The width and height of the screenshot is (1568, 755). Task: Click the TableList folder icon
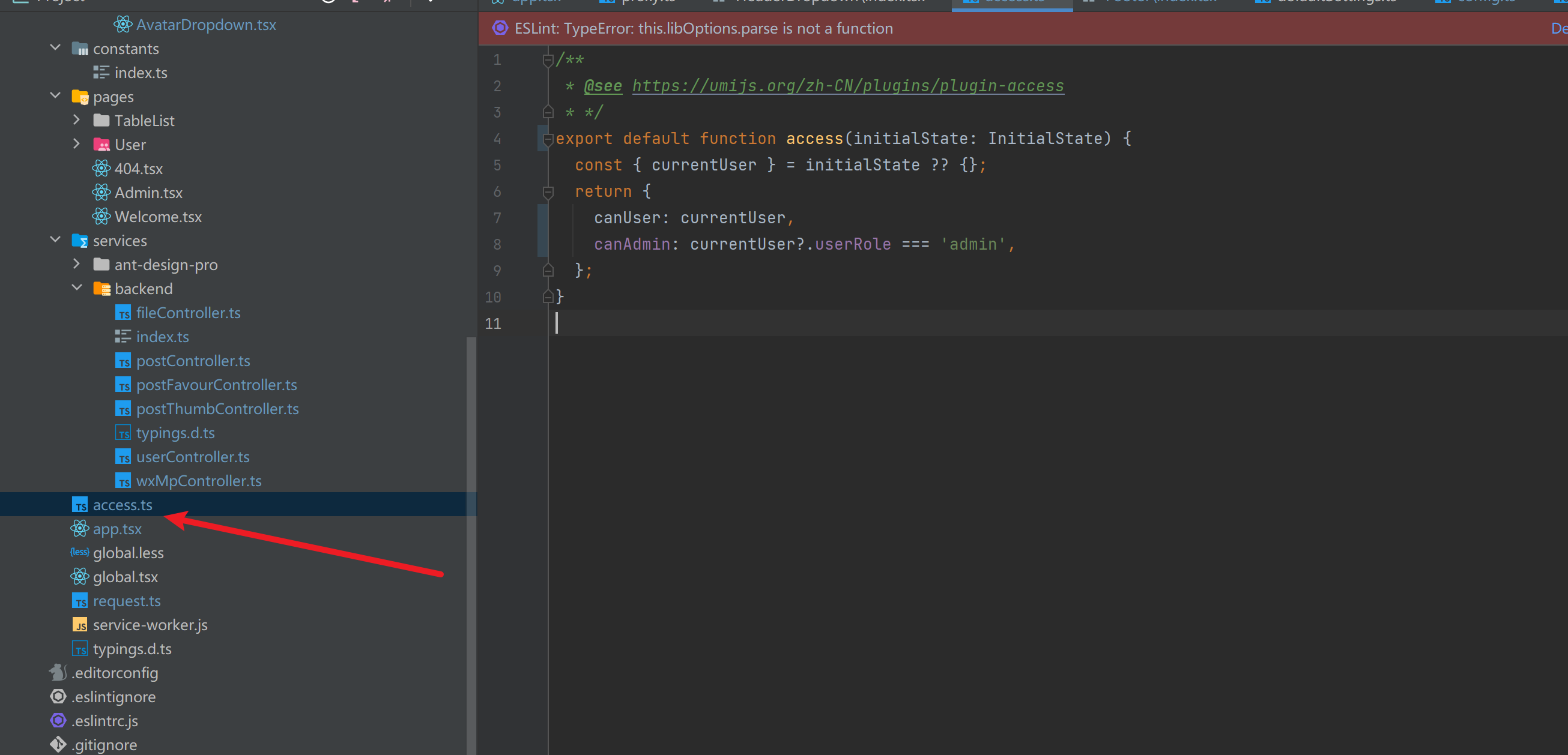pos(101,121)
